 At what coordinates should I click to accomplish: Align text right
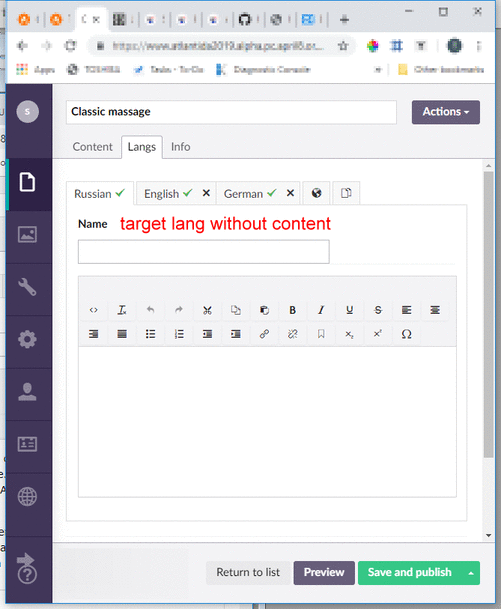tap(94, 334)
